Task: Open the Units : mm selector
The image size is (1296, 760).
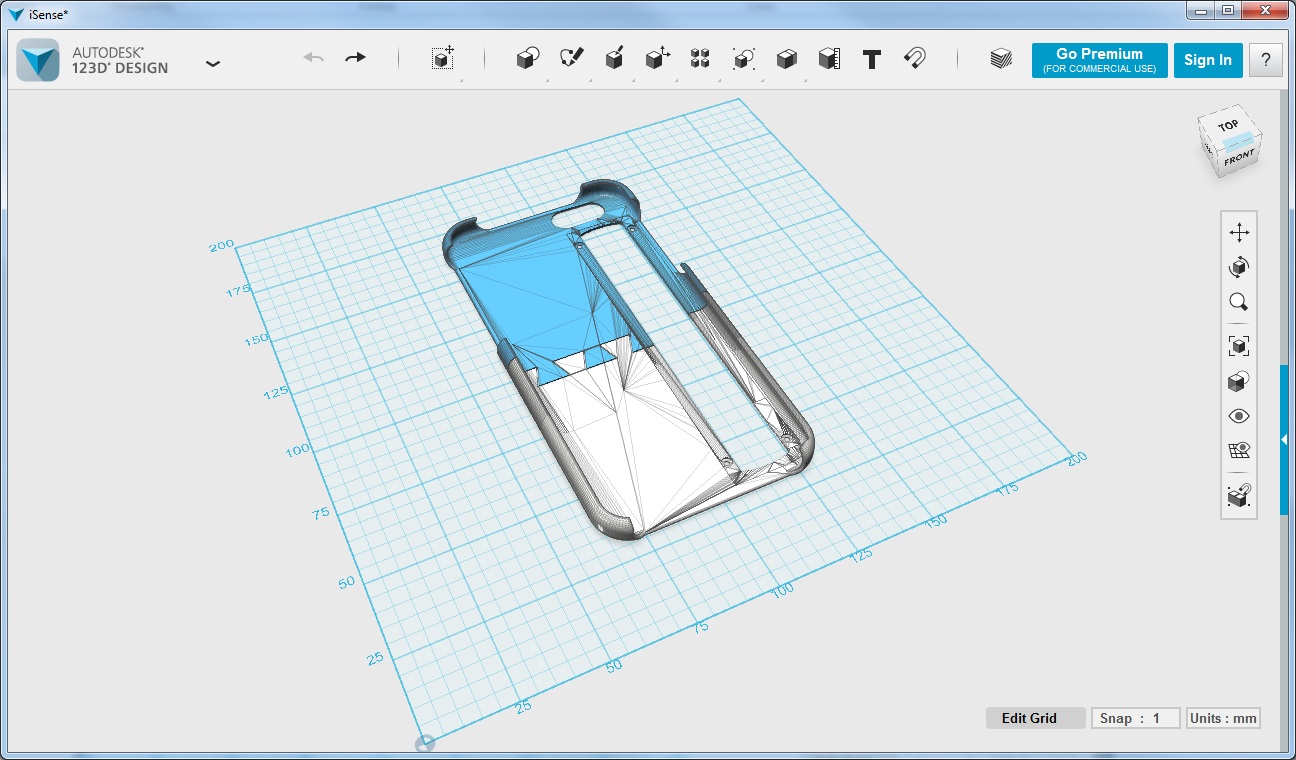Action: pos(1223,718)
